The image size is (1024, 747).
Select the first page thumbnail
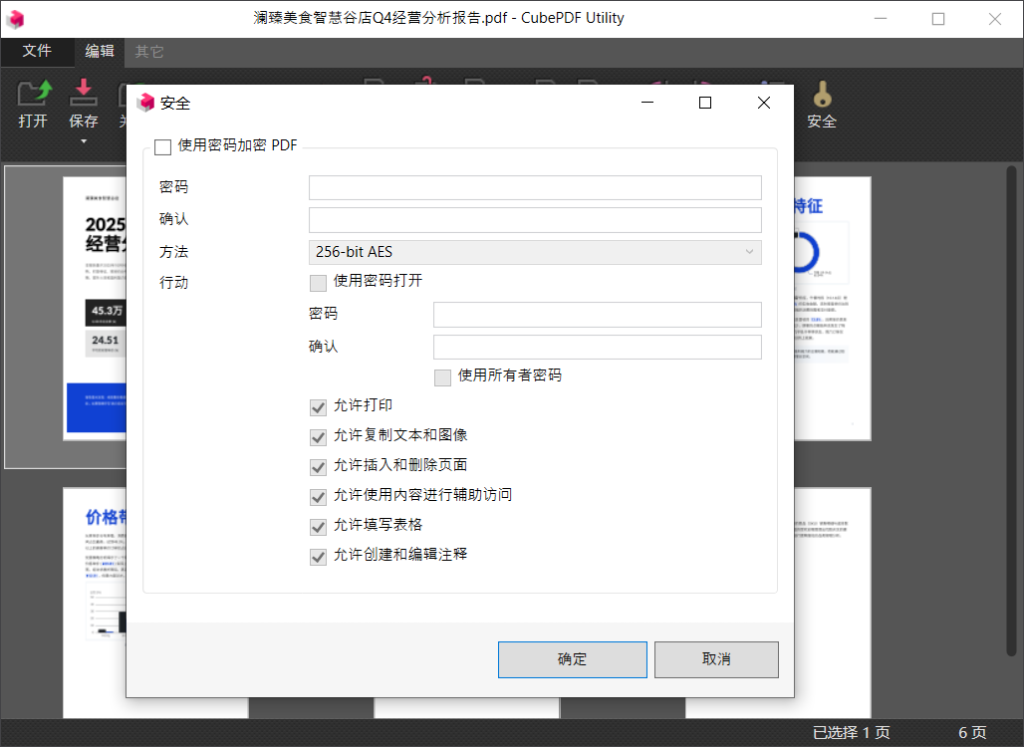click(95, 310)
